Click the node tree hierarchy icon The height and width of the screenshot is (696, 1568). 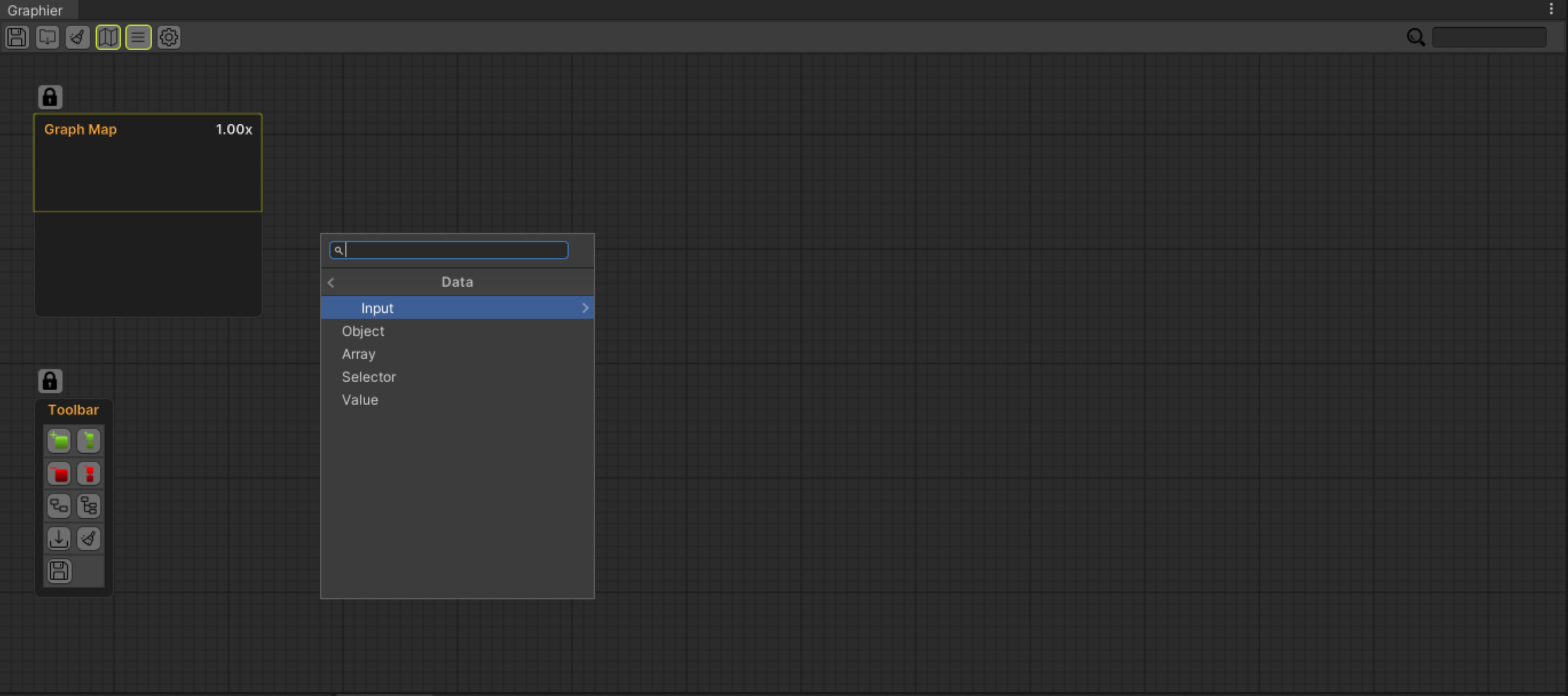tap(89, 506)
